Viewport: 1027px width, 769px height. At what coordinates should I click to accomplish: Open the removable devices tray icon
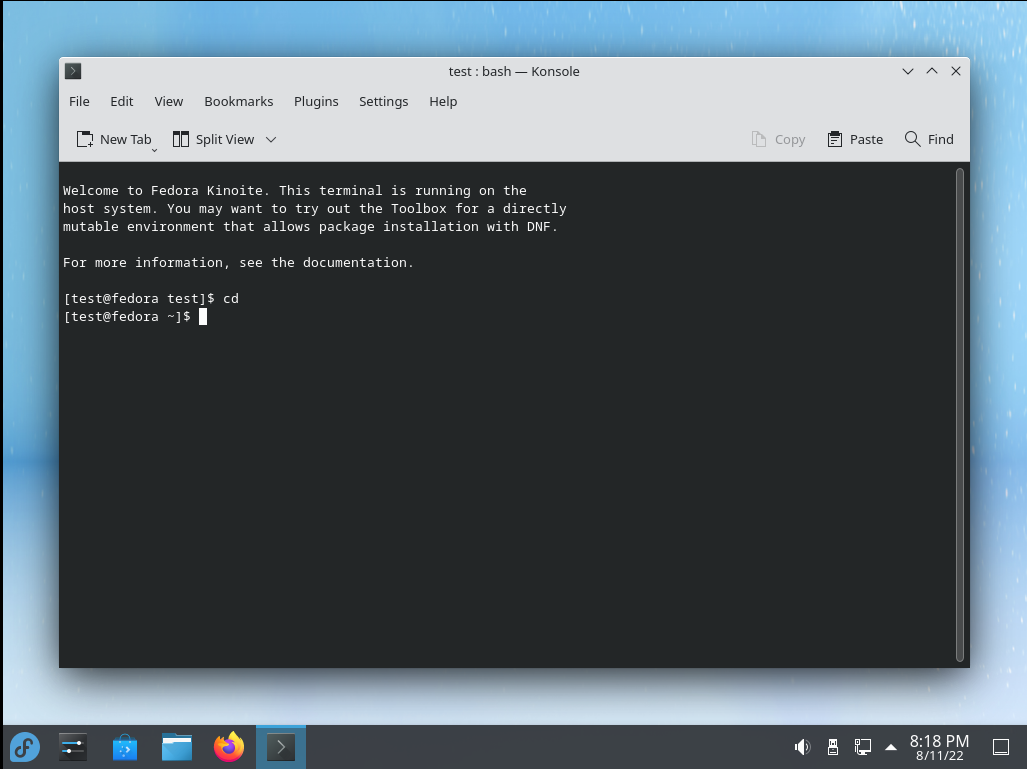[x=832, y=747]
